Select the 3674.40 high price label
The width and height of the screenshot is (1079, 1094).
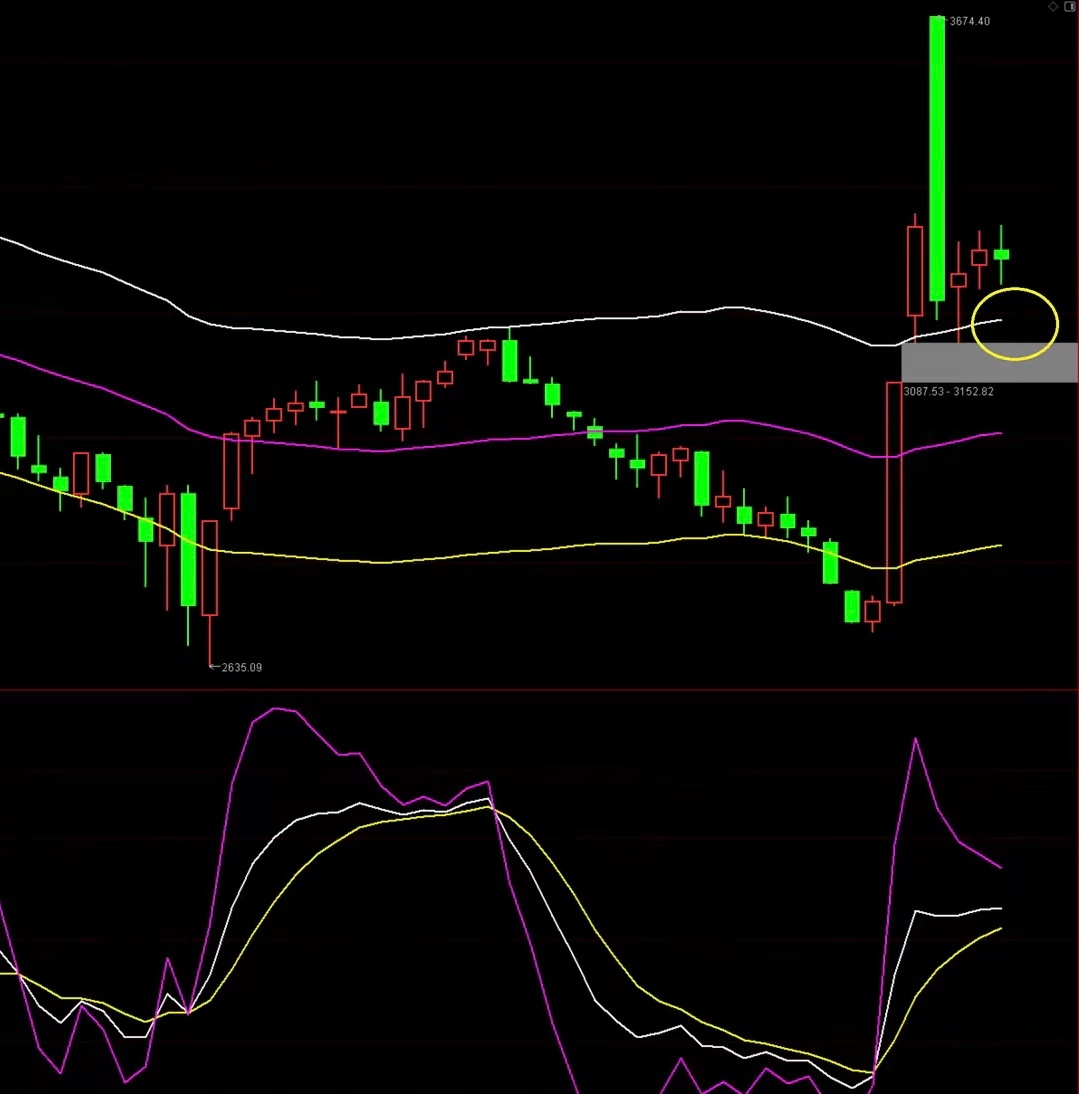pos(969,21)
